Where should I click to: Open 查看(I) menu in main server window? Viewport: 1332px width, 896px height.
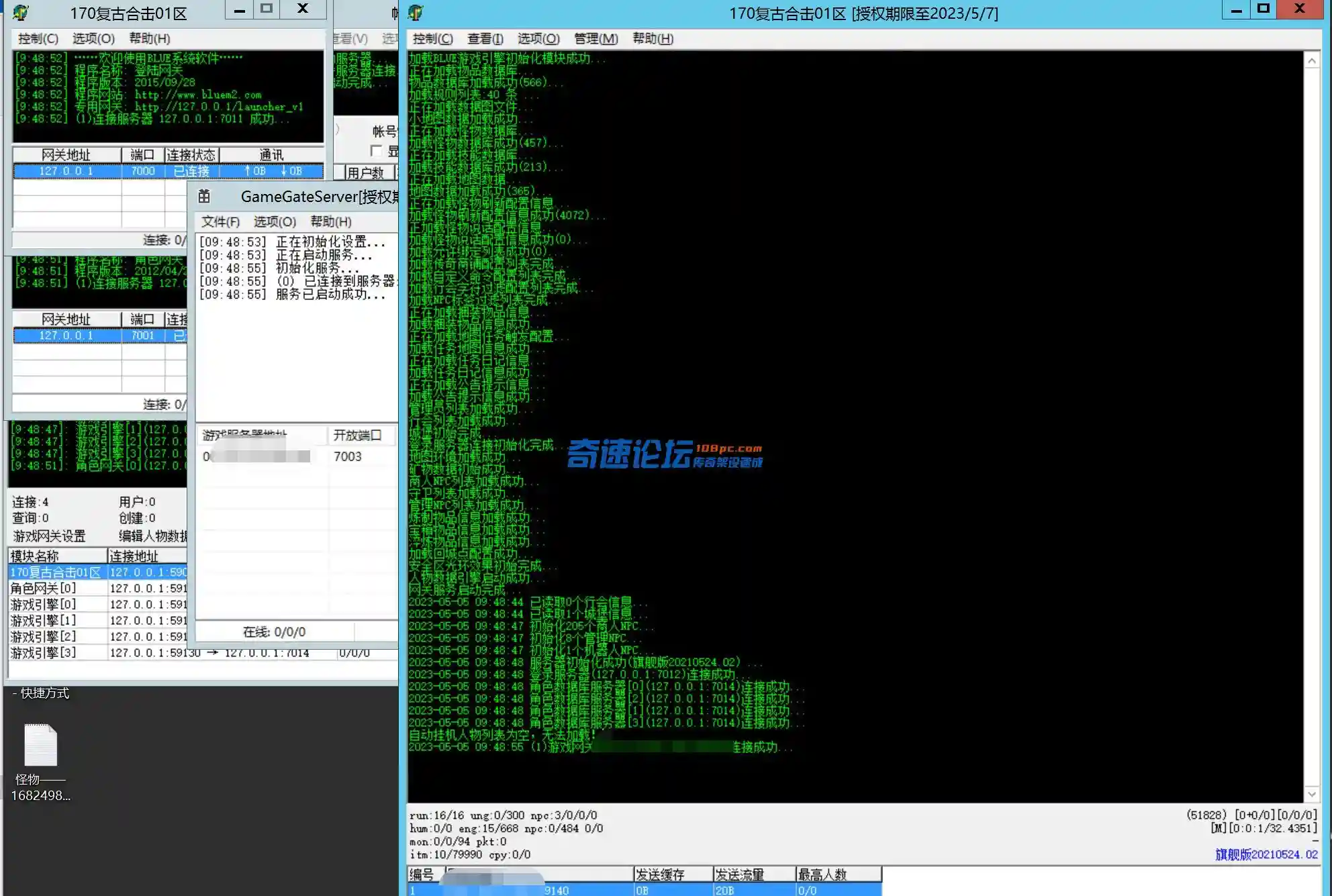(485, 38)
